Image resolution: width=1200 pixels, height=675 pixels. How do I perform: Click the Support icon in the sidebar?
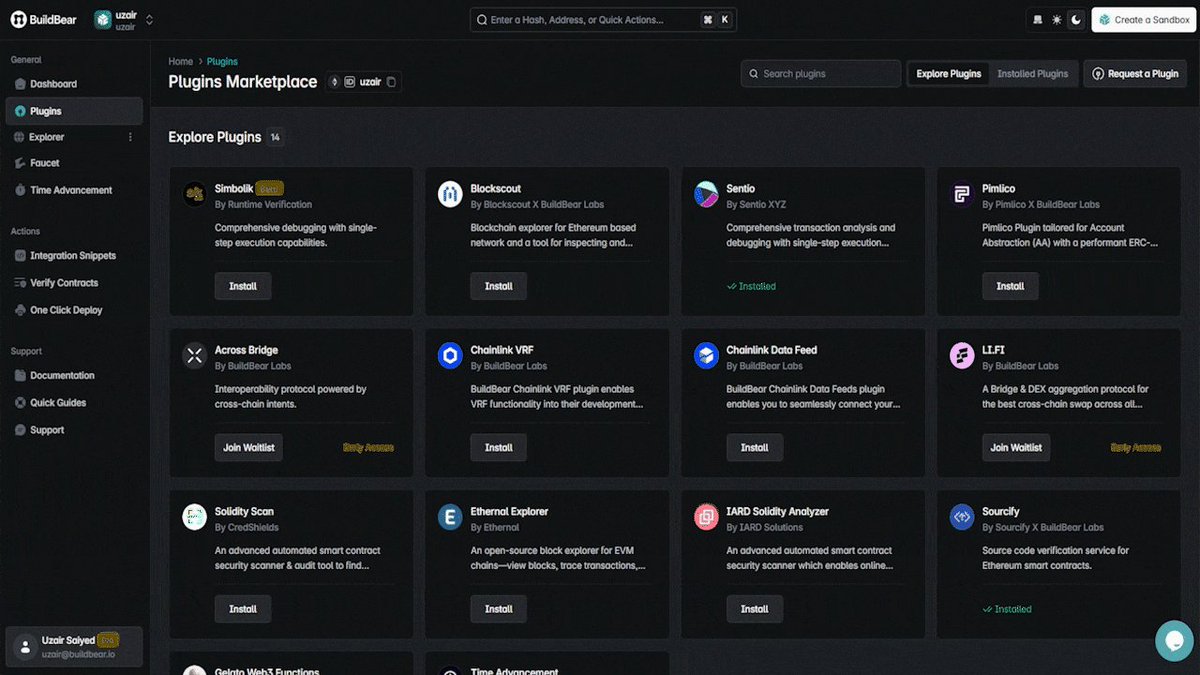[20, 430]
